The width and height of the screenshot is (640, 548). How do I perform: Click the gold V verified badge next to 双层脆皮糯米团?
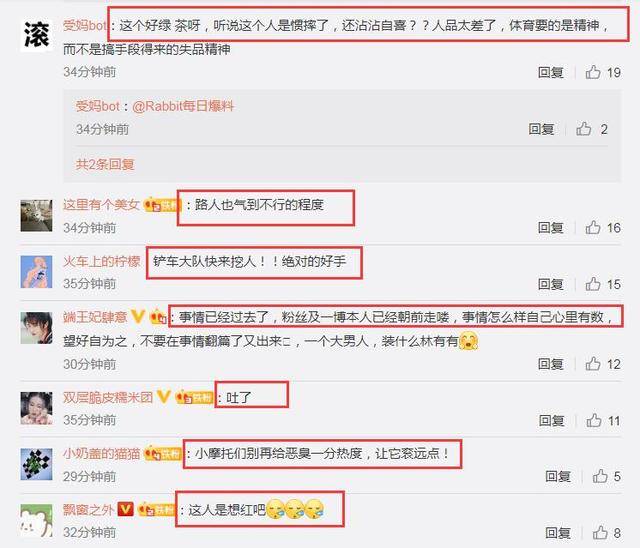click(164, 397)
